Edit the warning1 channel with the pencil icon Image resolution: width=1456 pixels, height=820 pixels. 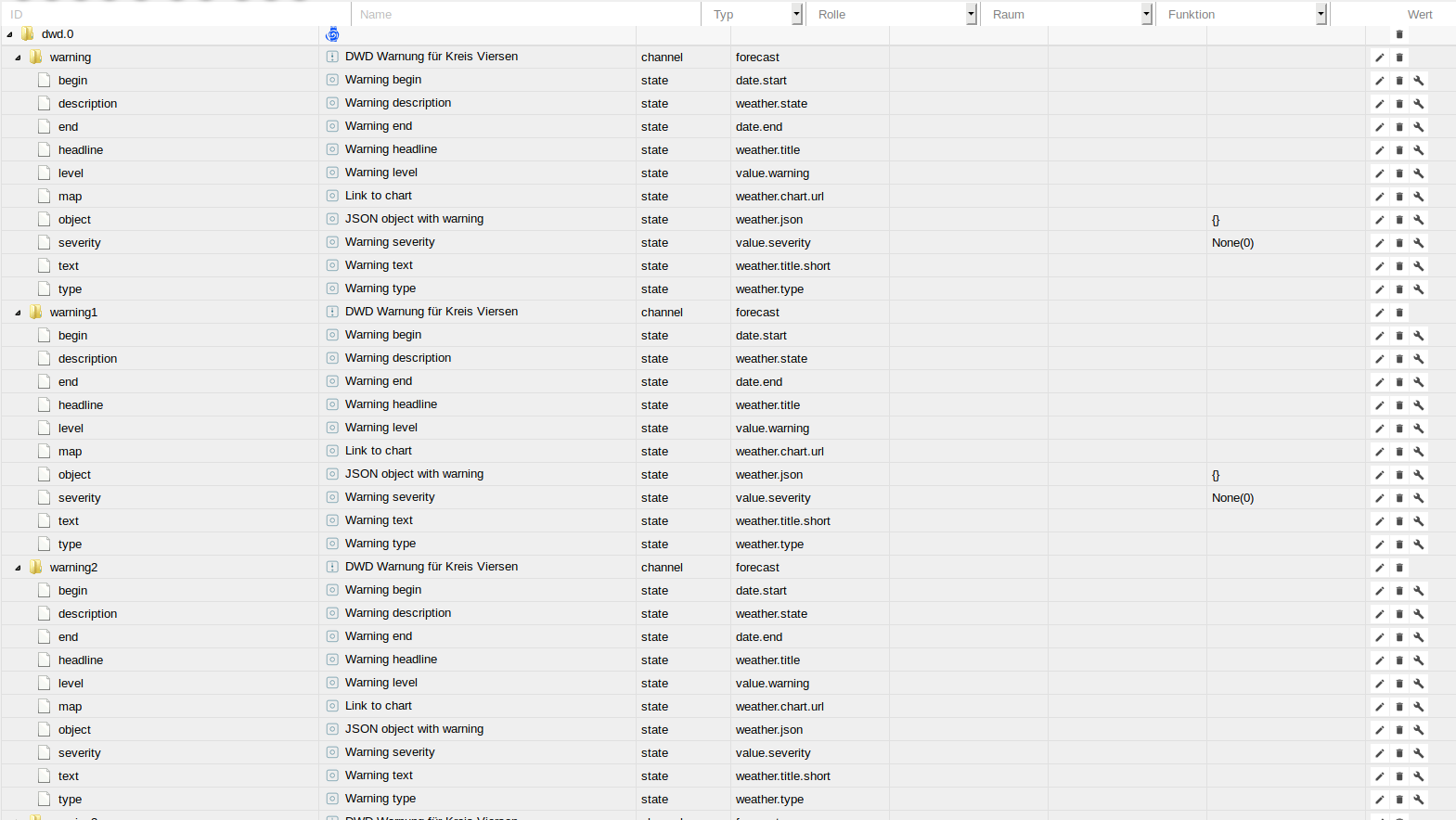pyautogui.click(x=1380, y=313)
